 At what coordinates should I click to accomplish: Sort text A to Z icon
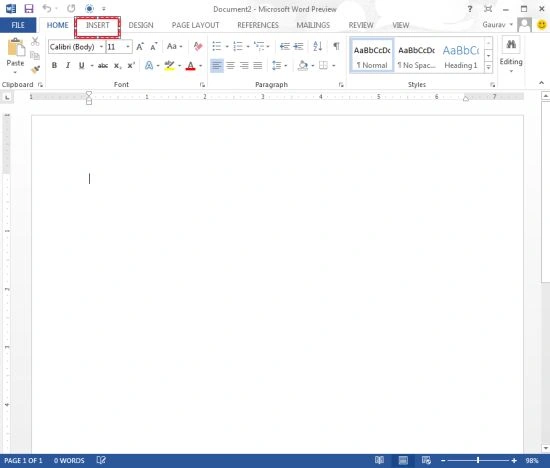(317, 46)
